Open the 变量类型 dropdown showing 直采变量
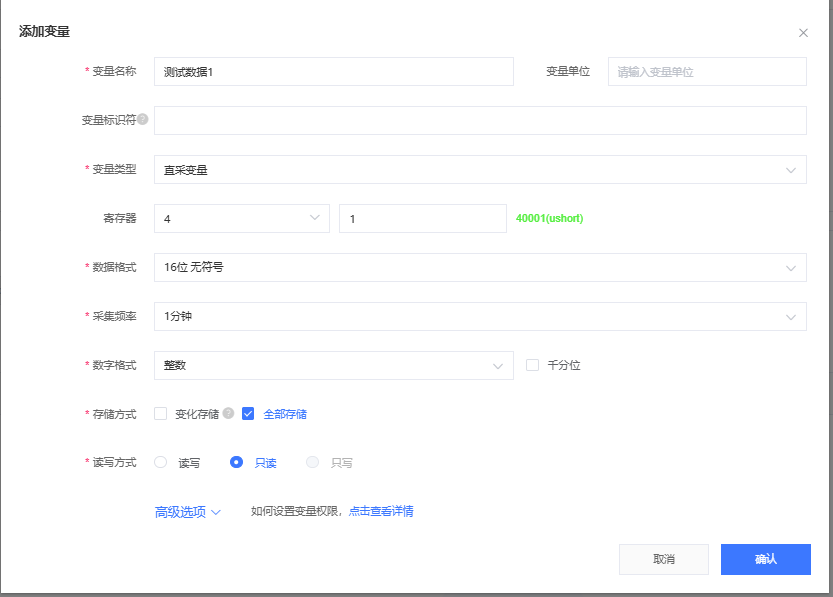This screenshot has height=597, width=833. (x=480, y=170)
